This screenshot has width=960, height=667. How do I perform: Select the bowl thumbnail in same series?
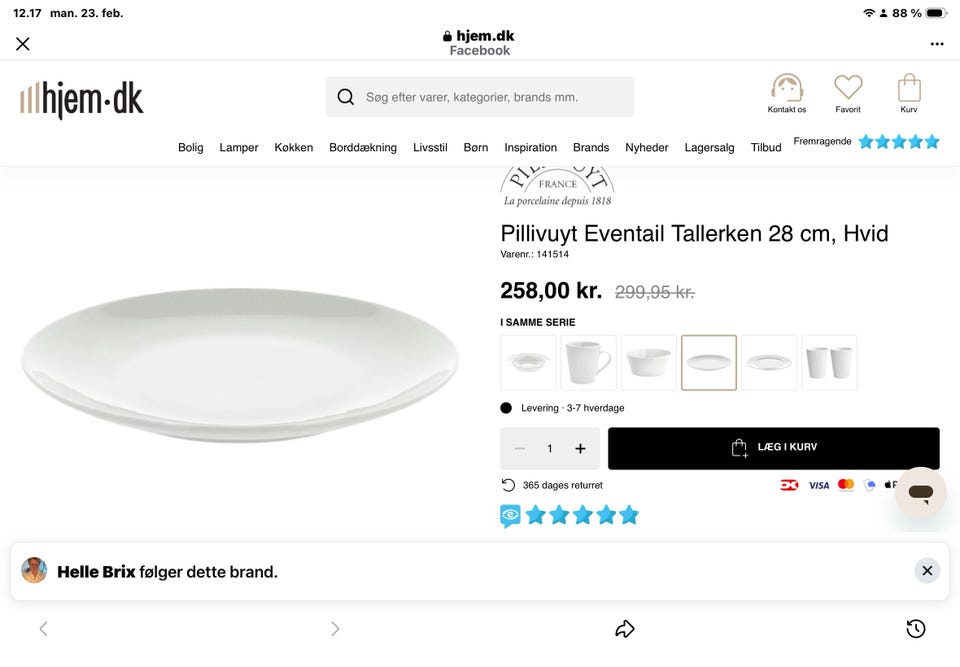(x=649, y=362)
